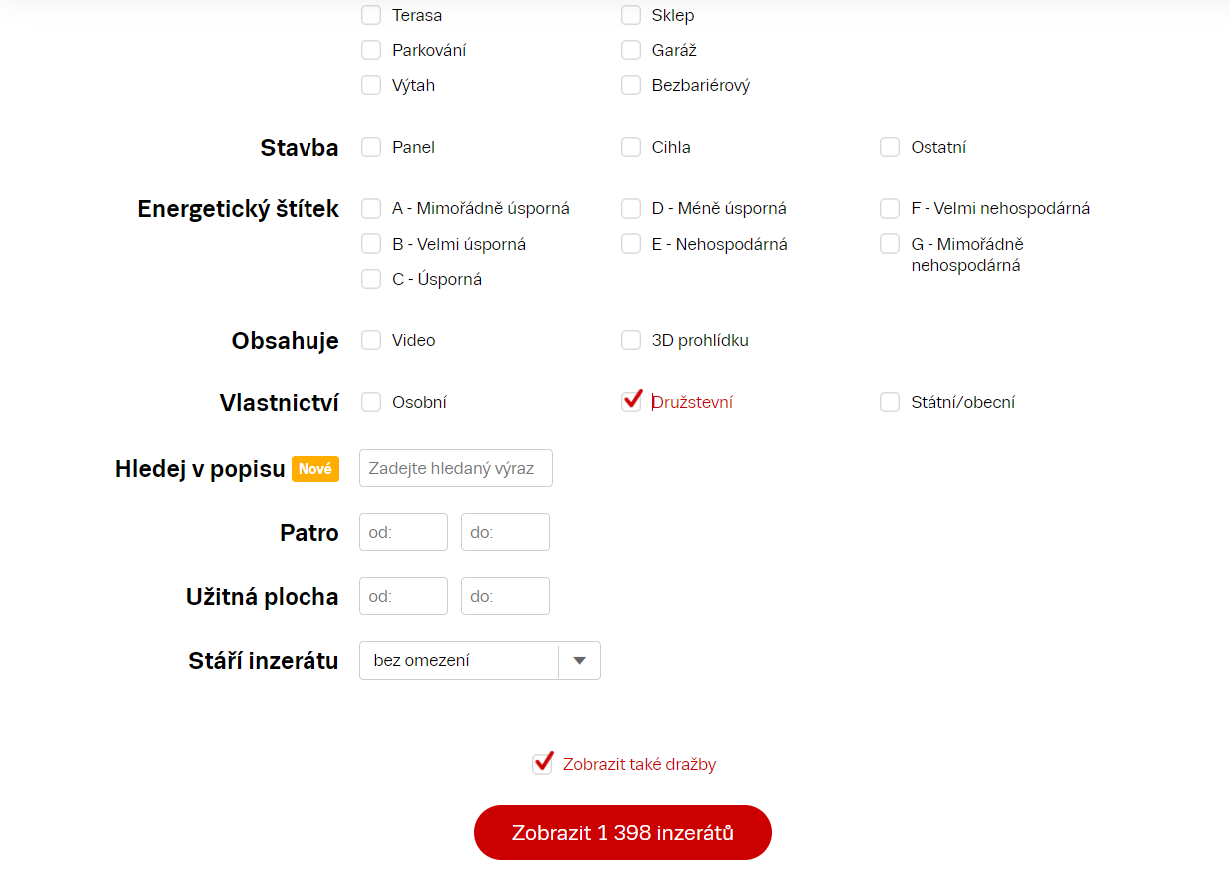The width and height of the screenshot is (1229, 875).
Task: Focus the Patro 'od' field
Action: [403, 532]
